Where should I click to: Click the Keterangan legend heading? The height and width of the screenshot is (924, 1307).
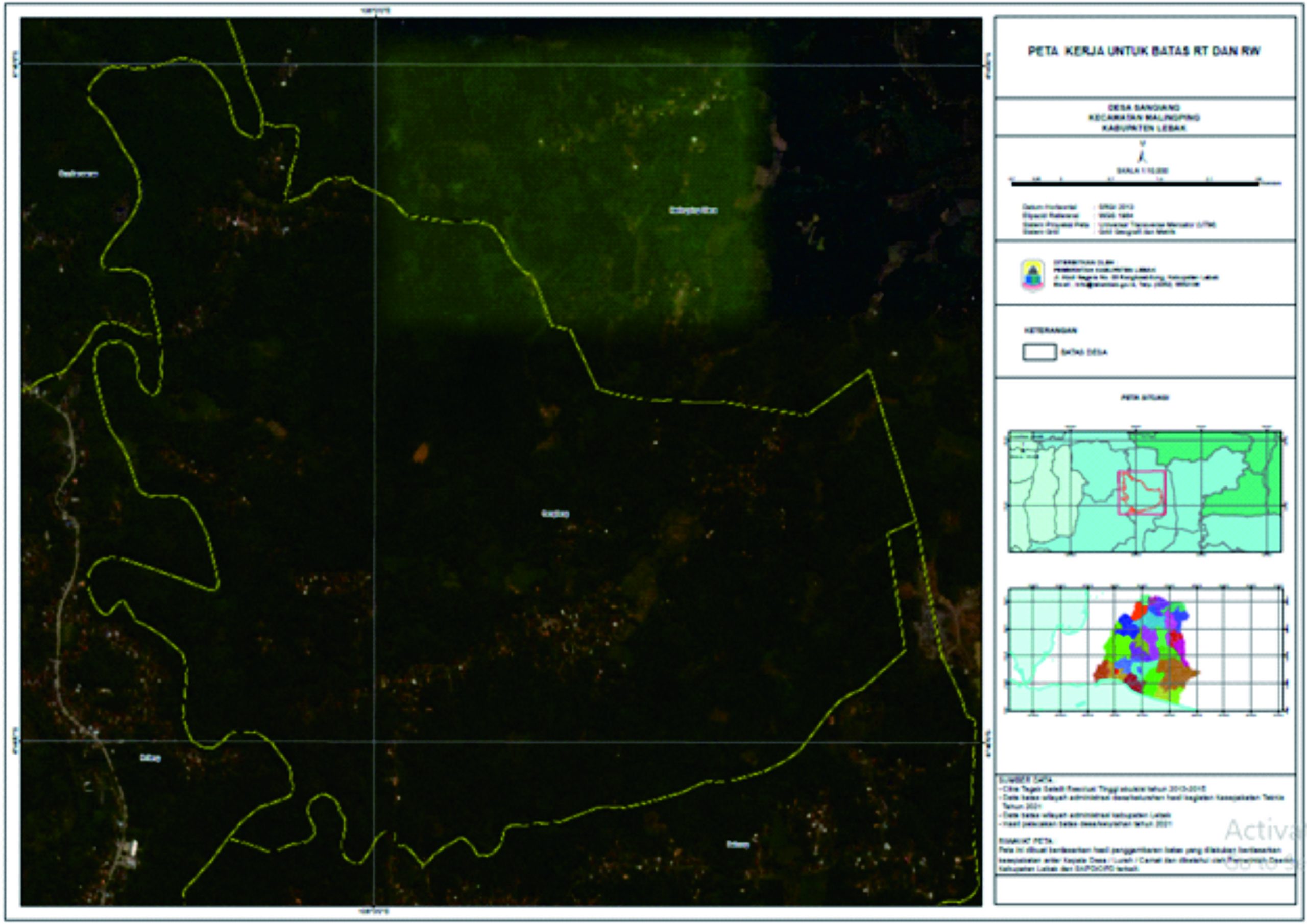(1050, 330)
